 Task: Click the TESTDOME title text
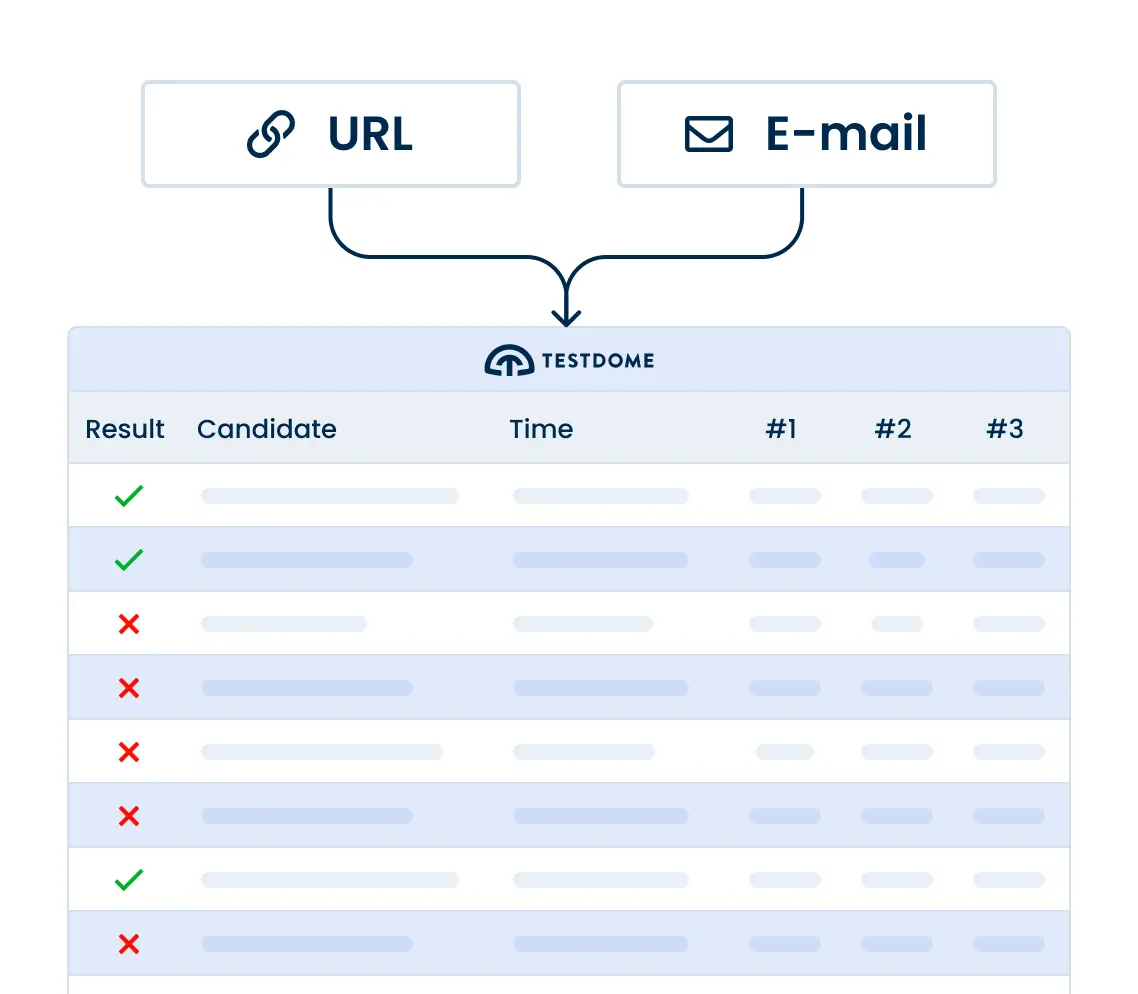[598, 361]
